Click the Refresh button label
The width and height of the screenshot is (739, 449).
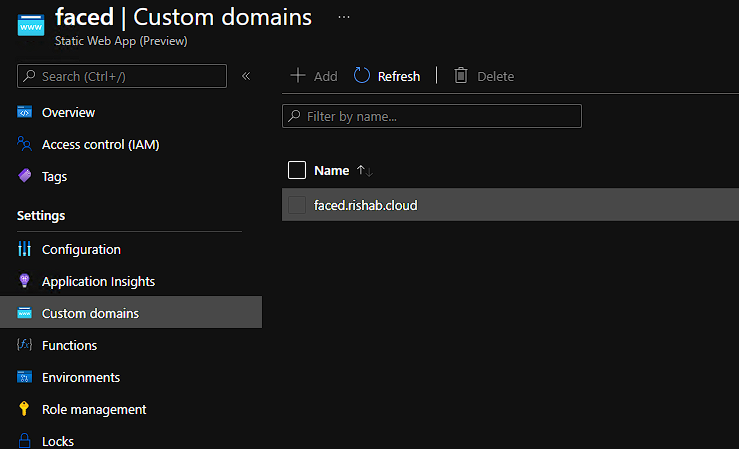(x=399, y=76)
